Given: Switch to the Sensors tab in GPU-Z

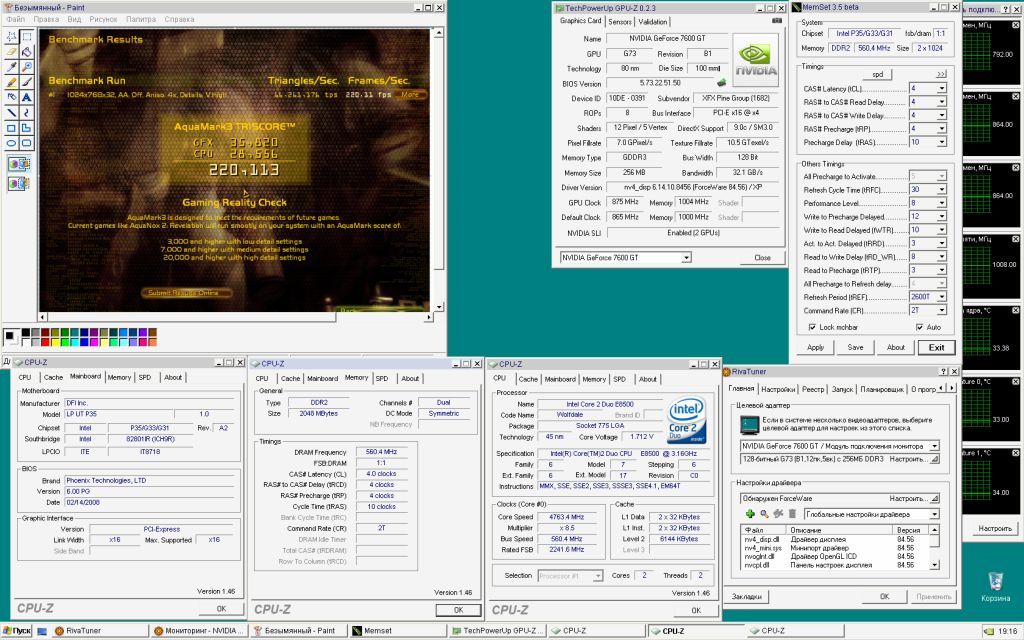Looking at the screenshot, I should [x=620, y=22].
